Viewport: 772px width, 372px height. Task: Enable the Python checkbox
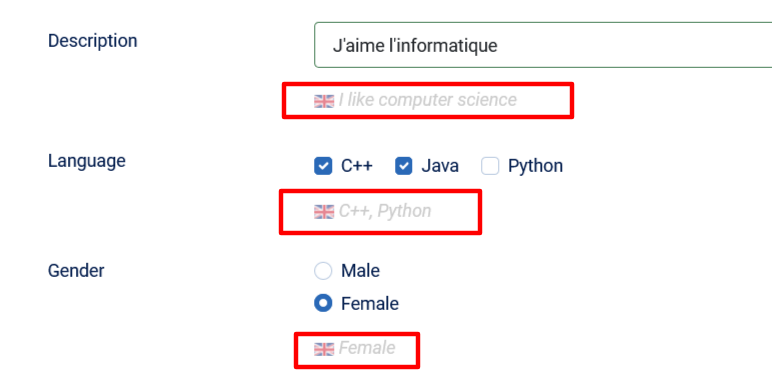pos(490,166)
